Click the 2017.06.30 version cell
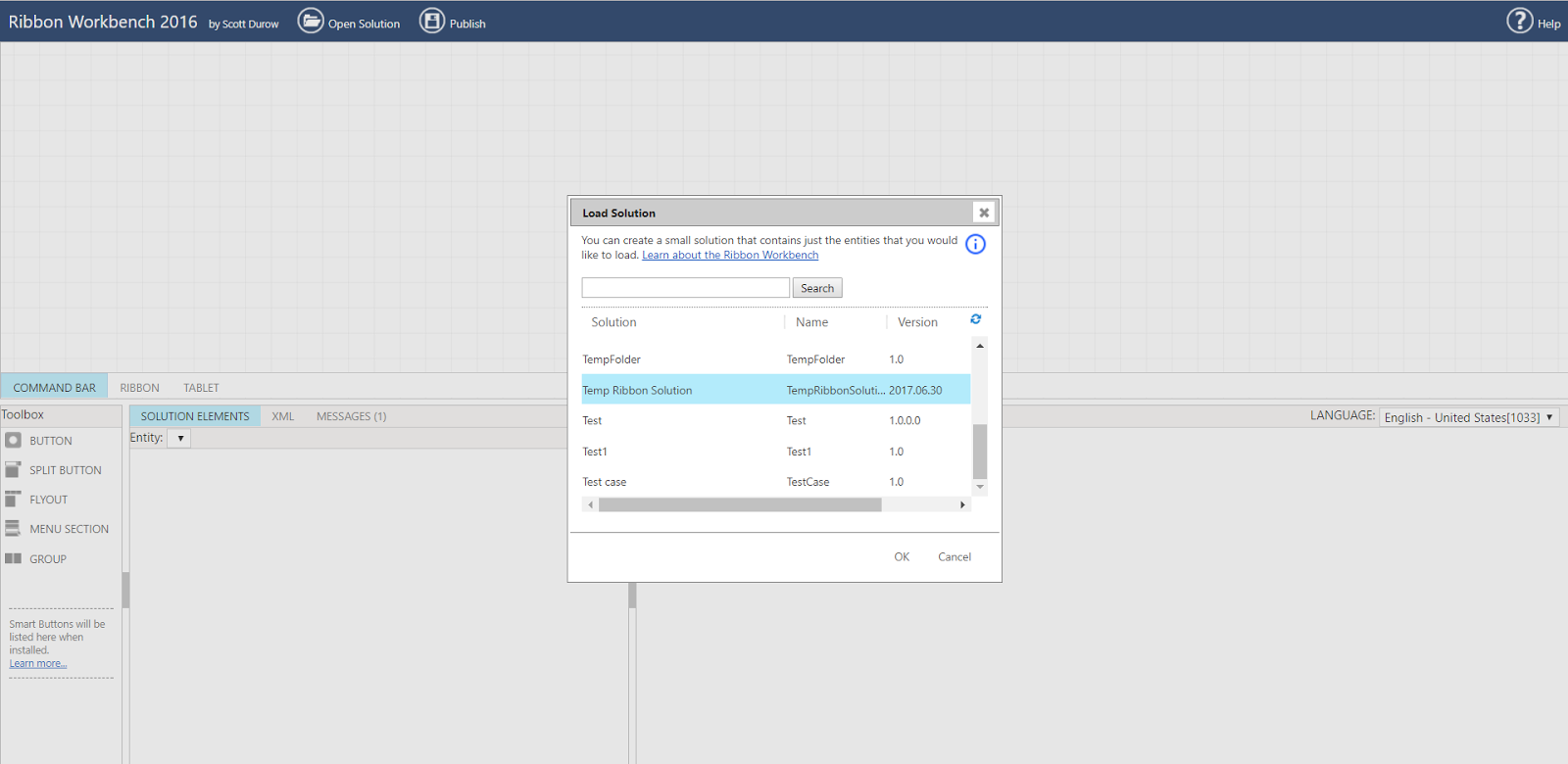 915,391
